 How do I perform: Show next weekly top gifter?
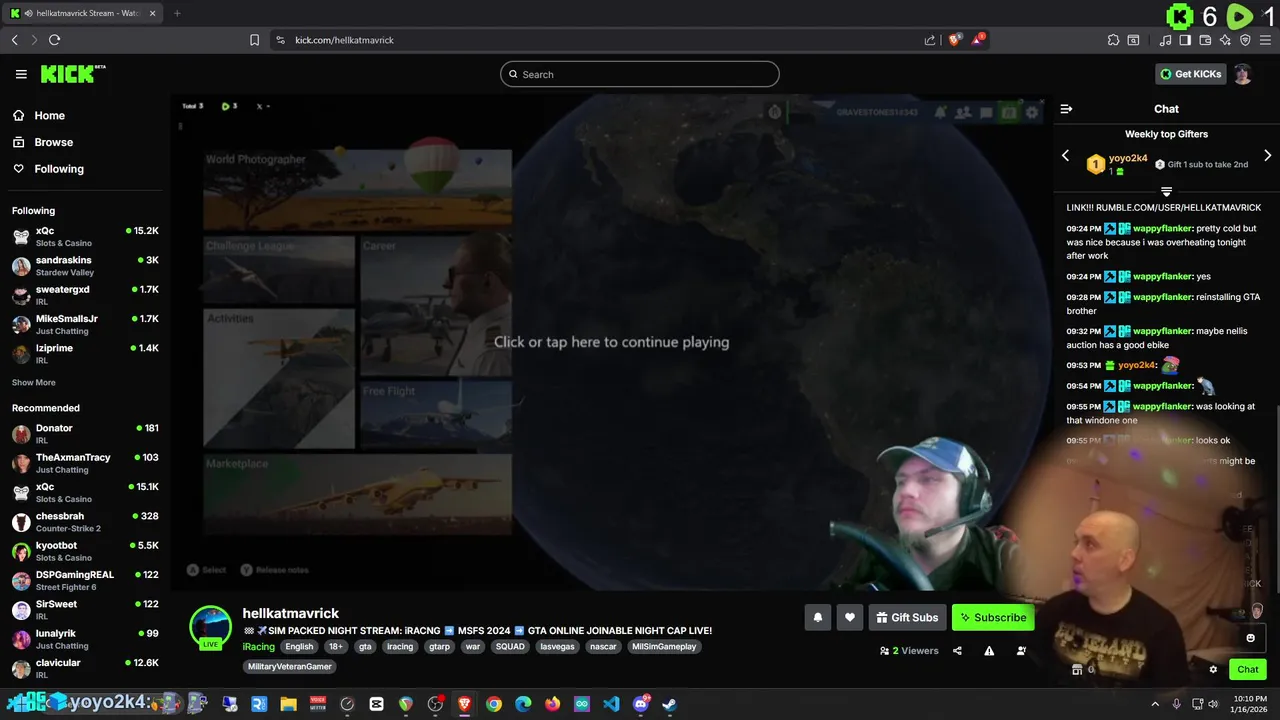[1267, 156]
